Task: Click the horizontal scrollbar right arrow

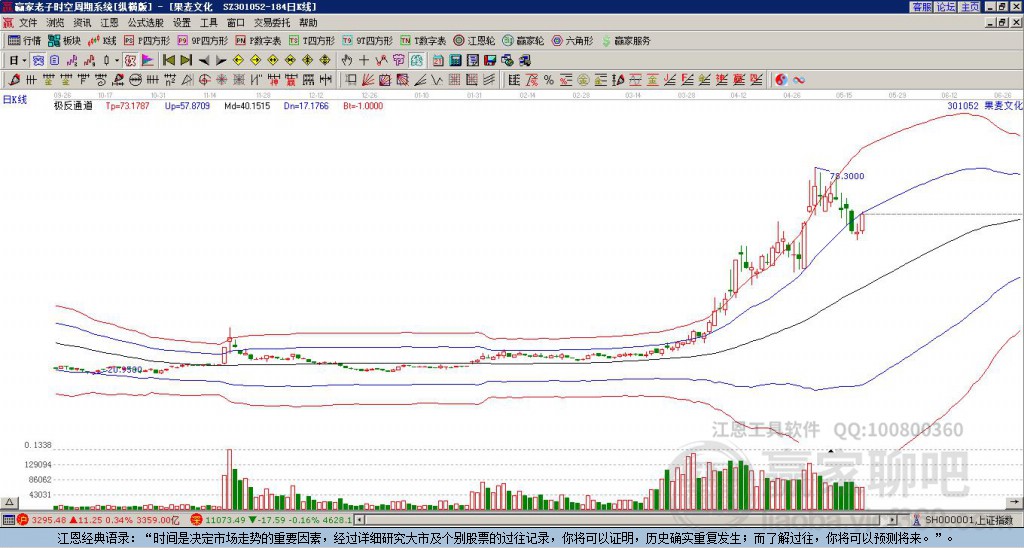Action: pyautogui.click(x=892, y=520)
